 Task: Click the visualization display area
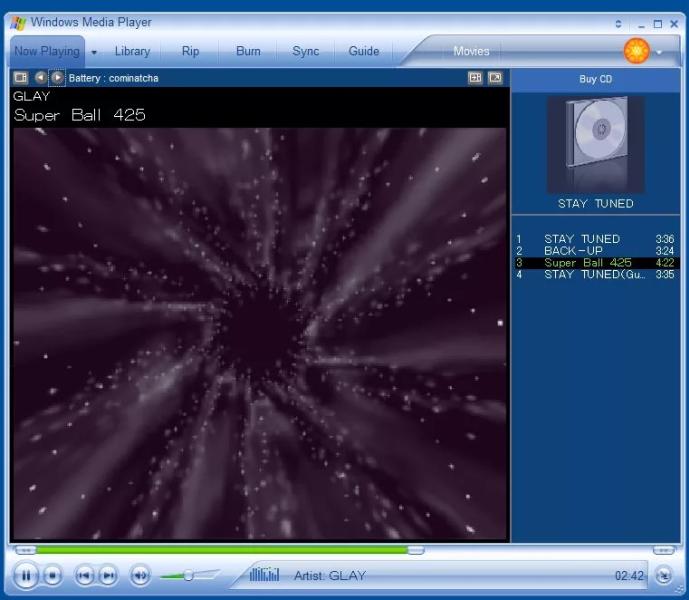[260, 333]
